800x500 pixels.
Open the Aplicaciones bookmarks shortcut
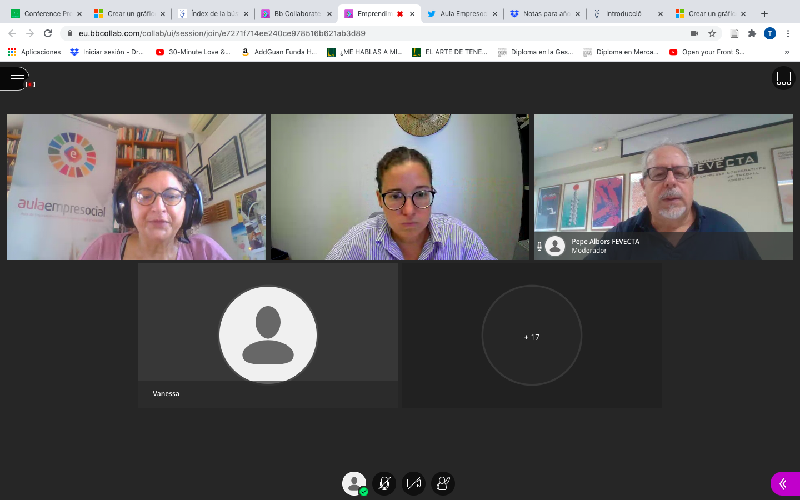(34, 51)
